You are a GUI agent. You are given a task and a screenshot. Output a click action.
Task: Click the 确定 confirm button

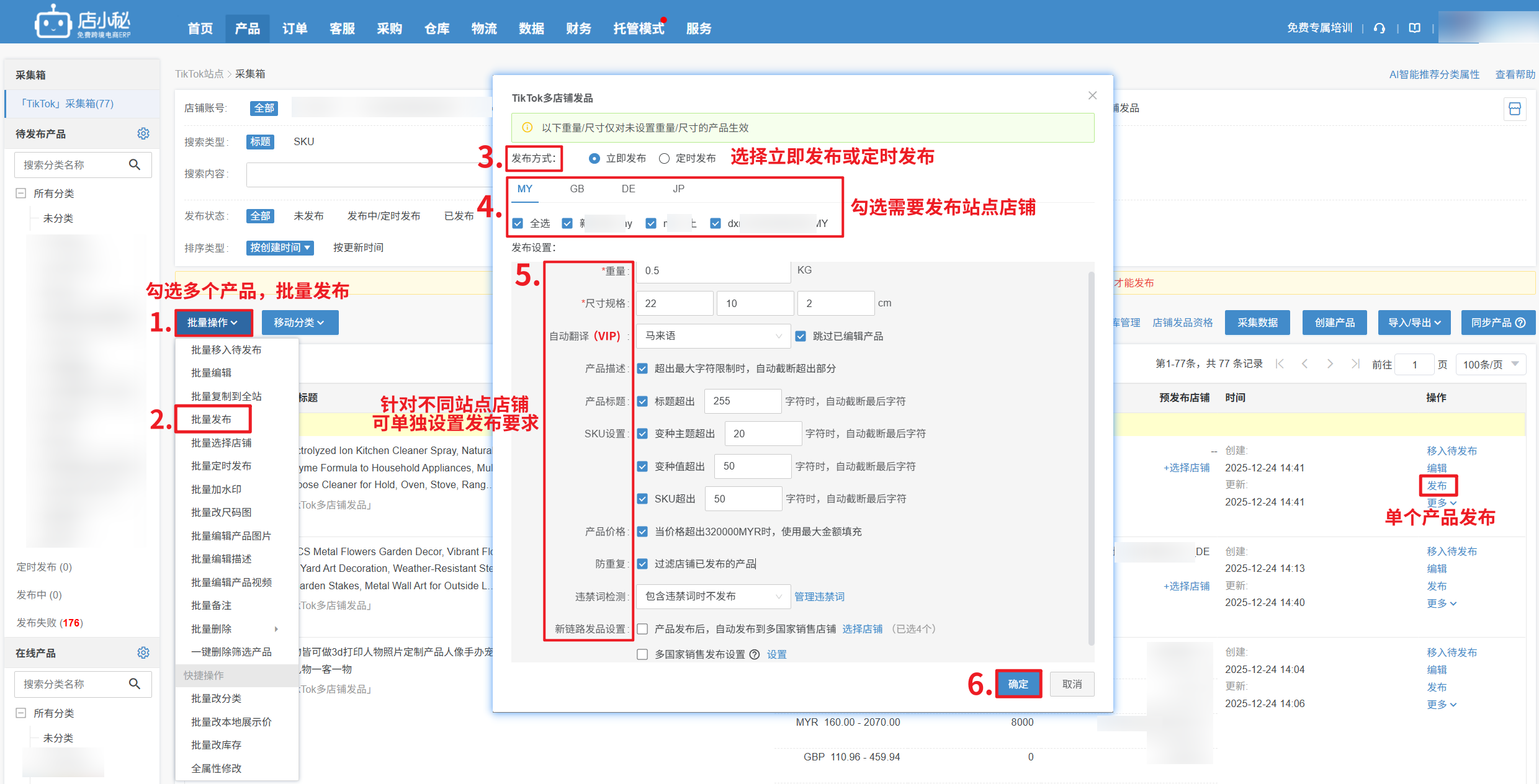point(1018,684)
